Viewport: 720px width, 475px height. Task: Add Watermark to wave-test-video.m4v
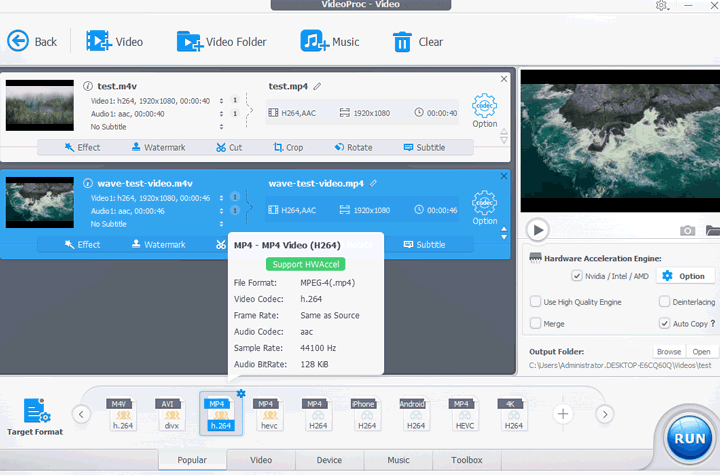pos(158,245)
